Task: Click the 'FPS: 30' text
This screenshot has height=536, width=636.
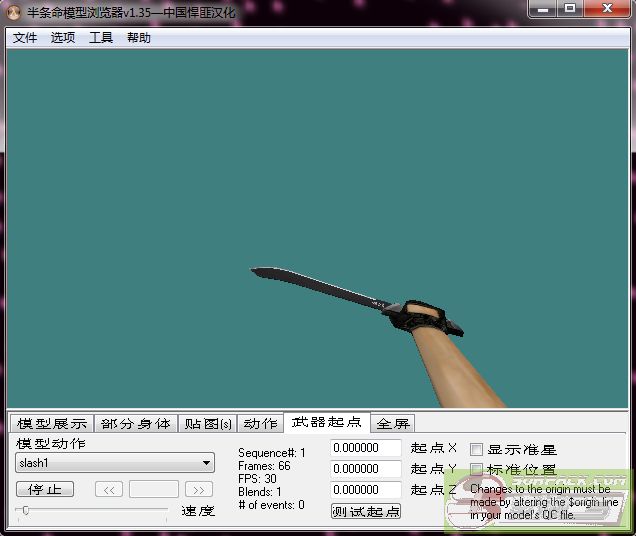Action: click(x=257, y=479)
